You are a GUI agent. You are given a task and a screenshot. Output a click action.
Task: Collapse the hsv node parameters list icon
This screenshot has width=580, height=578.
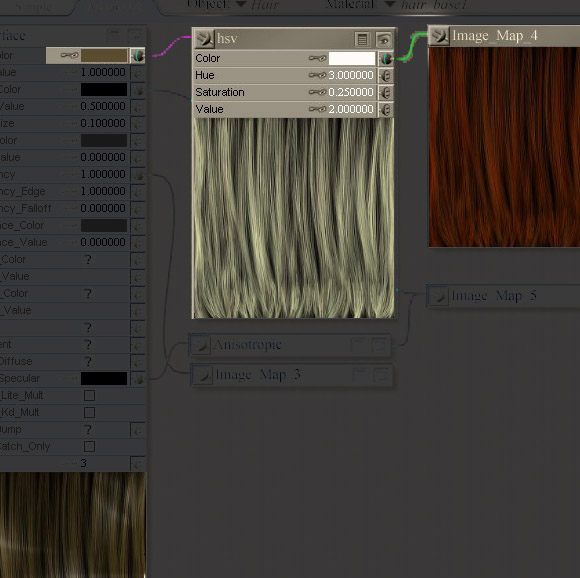[x=362, y=39]
